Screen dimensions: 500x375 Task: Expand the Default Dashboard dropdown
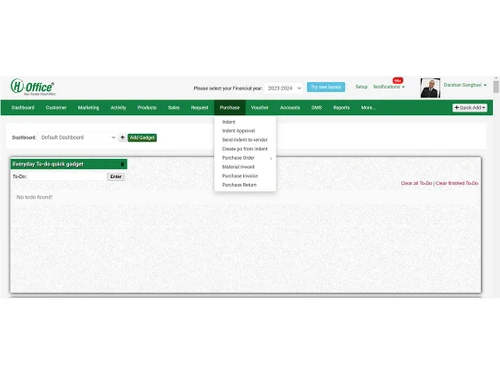pos(78,137)
